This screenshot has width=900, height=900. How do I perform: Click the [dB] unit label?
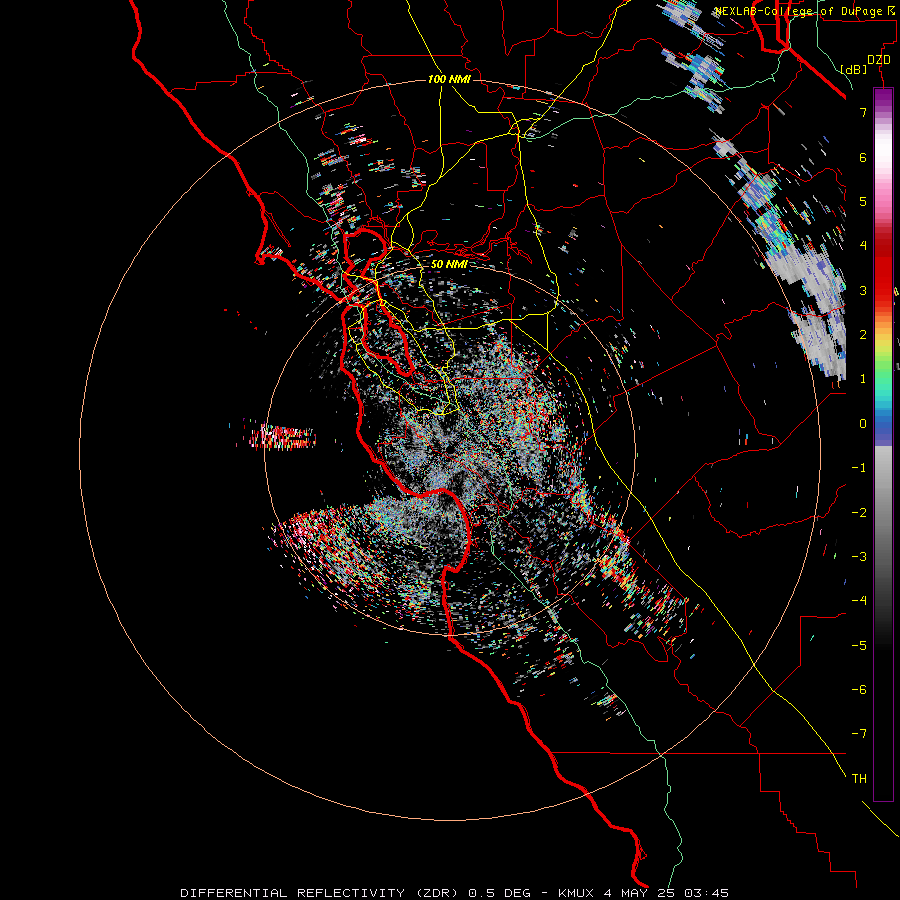[x=854, y=69]
